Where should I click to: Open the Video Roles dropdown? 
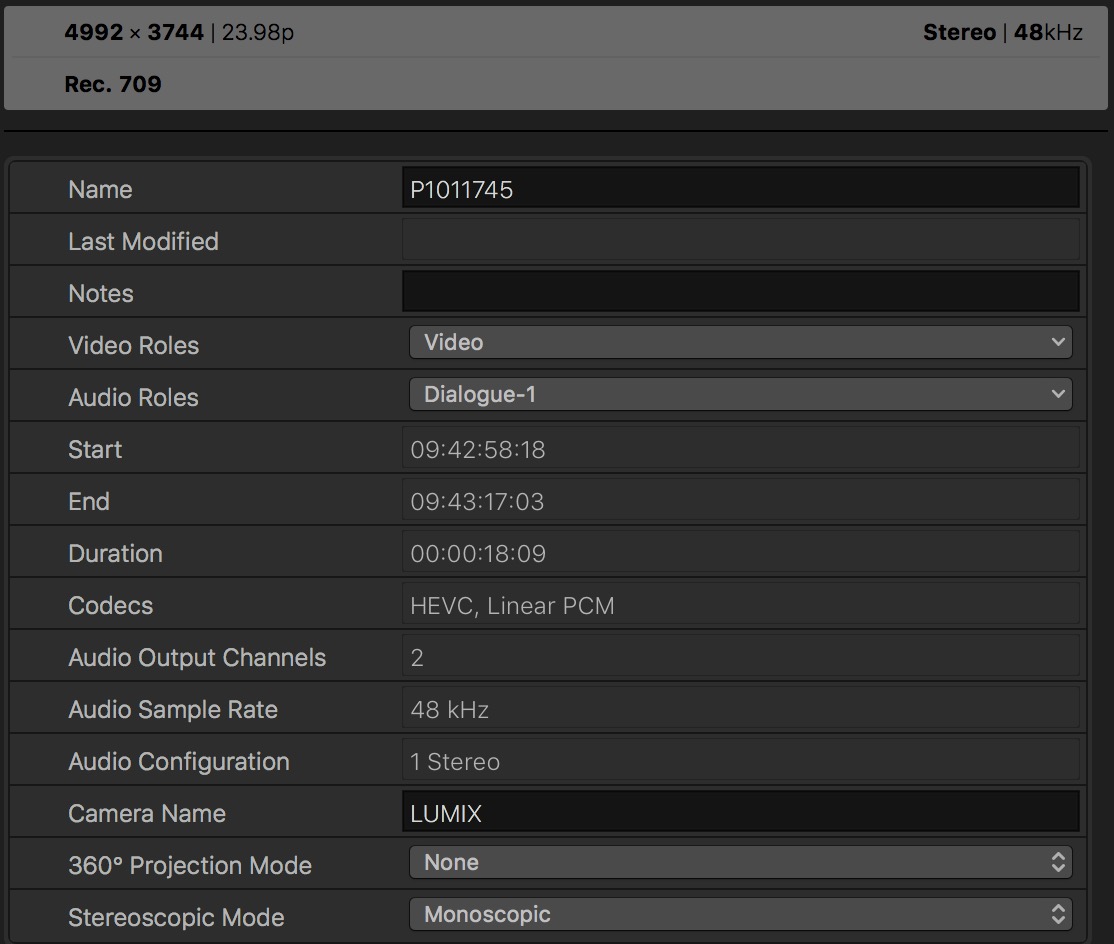point(740,343)
